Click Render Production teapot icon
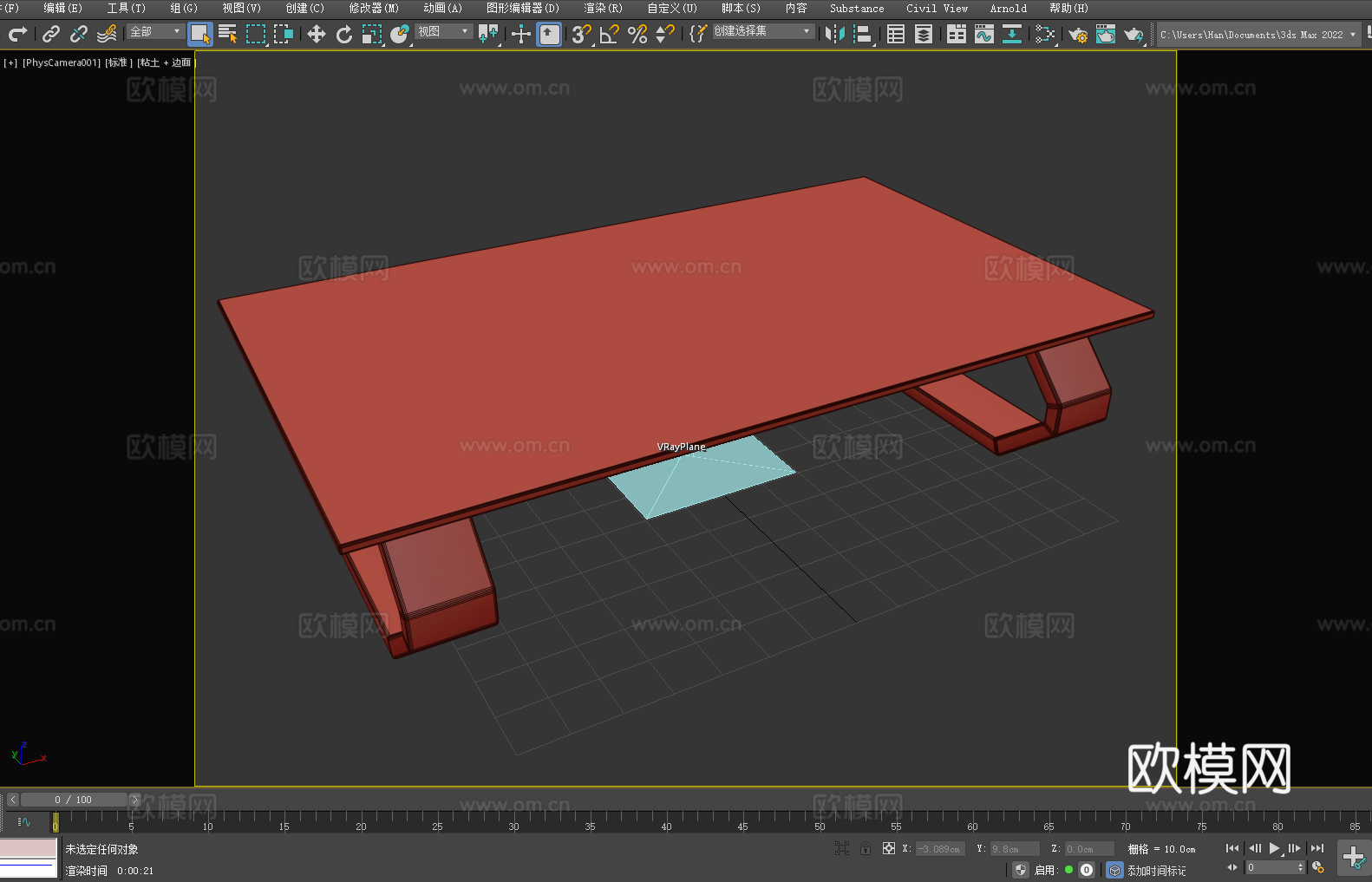Image resolution: width=1372 pixels, height=882 pixels. [x=1134, y=34]
